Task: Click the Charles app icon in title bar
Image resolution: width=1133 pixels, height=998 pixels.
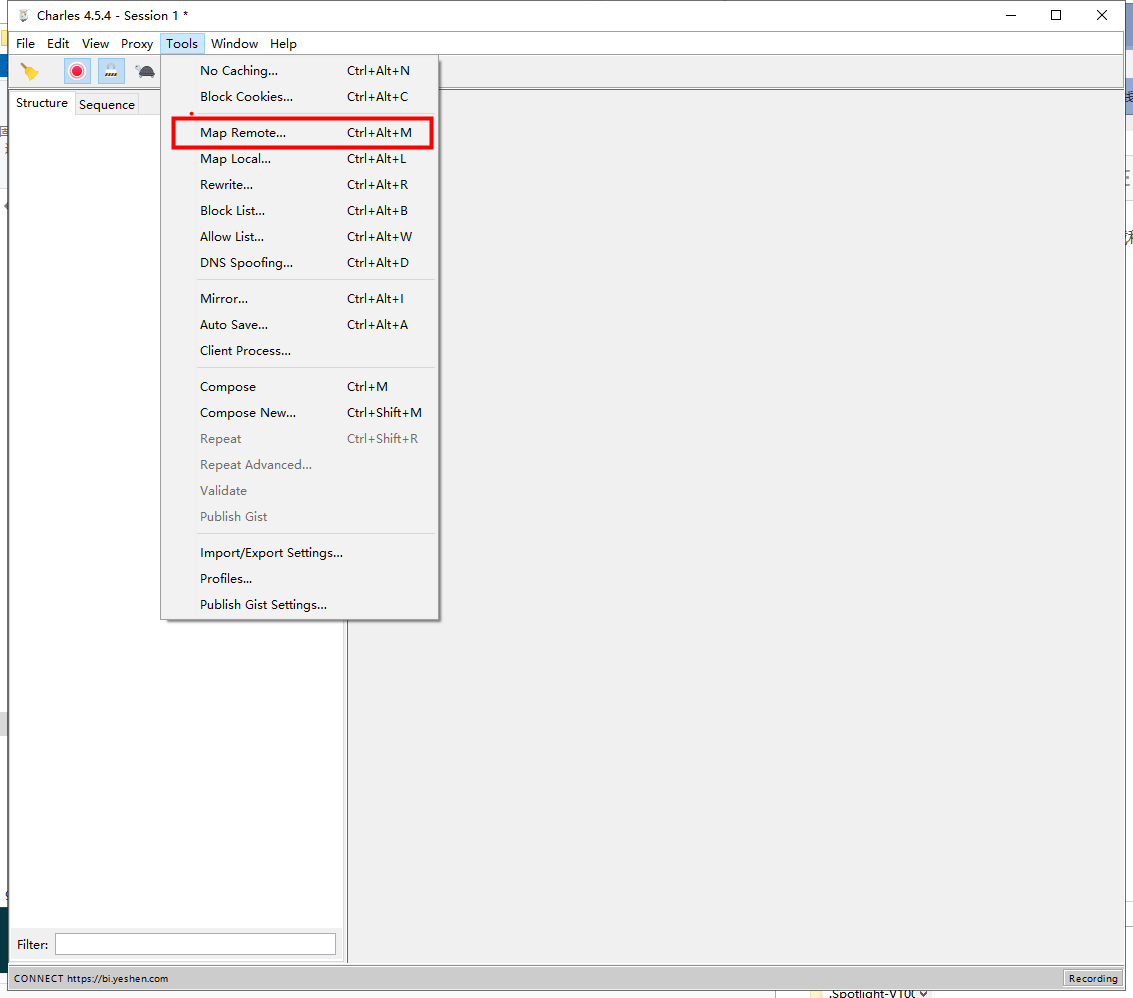Action: pos(24,15)
